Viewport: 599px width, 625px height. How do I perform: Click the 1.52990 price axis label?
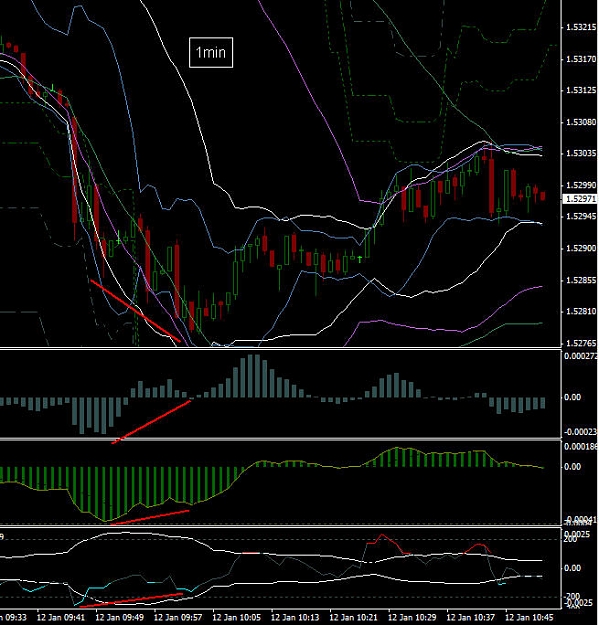pyautogui.click(x=581, y=185)
